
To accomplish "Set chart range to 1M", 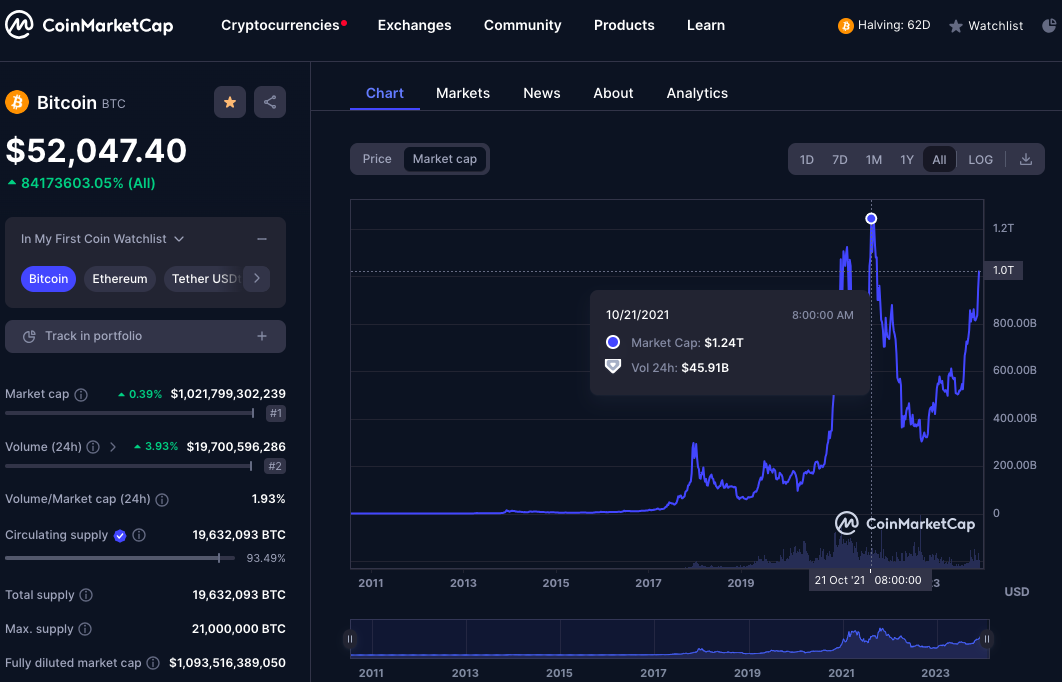I will pyautogui.click(x=874, y=160).
